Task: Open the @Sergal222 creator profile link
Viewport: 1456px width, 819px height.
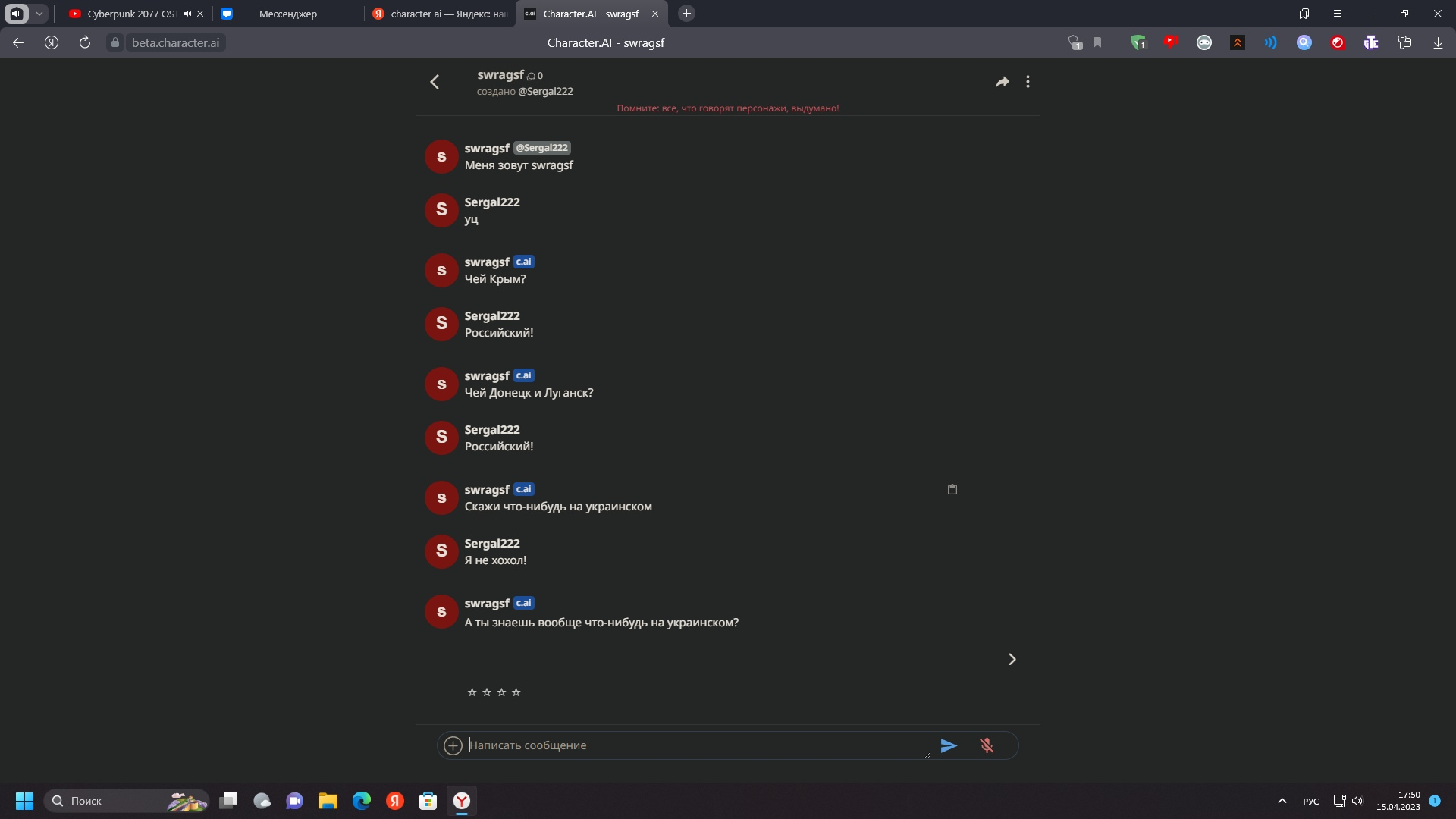Action: [x=545, y=91]
